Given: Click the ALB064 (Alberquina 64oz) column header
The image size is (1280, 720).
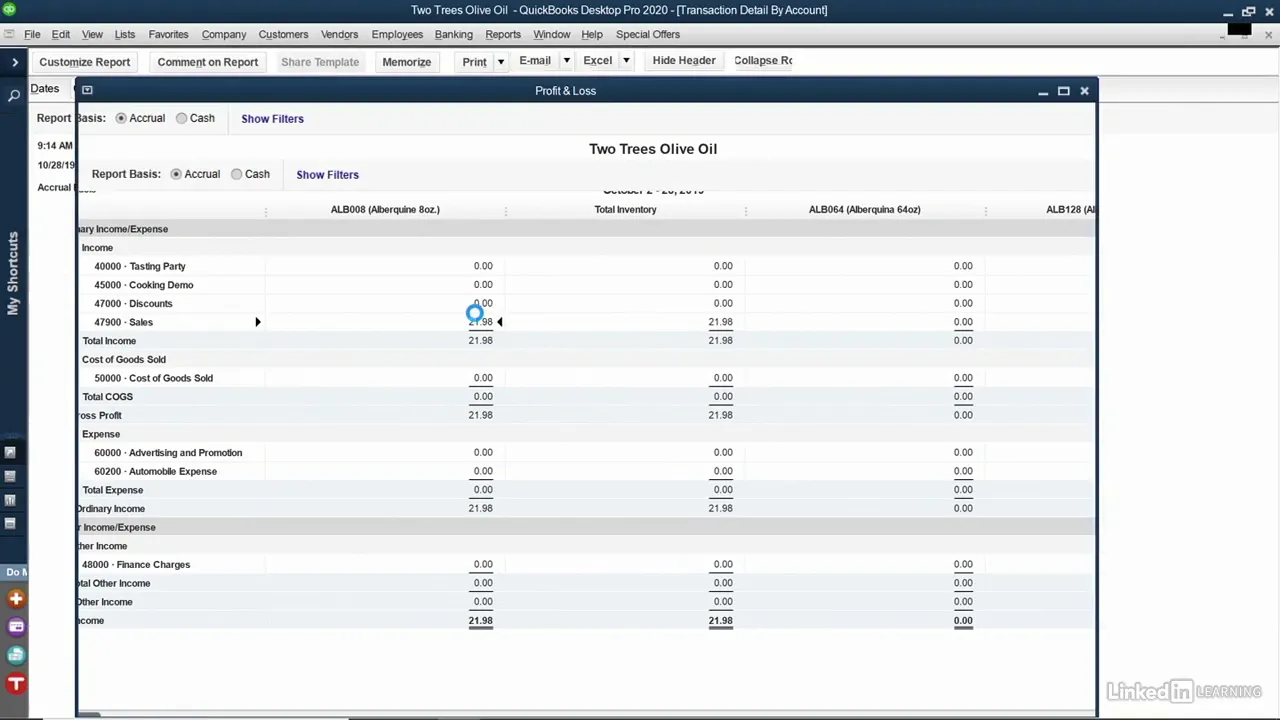Looking at the screenshot, I should point(864,210).
